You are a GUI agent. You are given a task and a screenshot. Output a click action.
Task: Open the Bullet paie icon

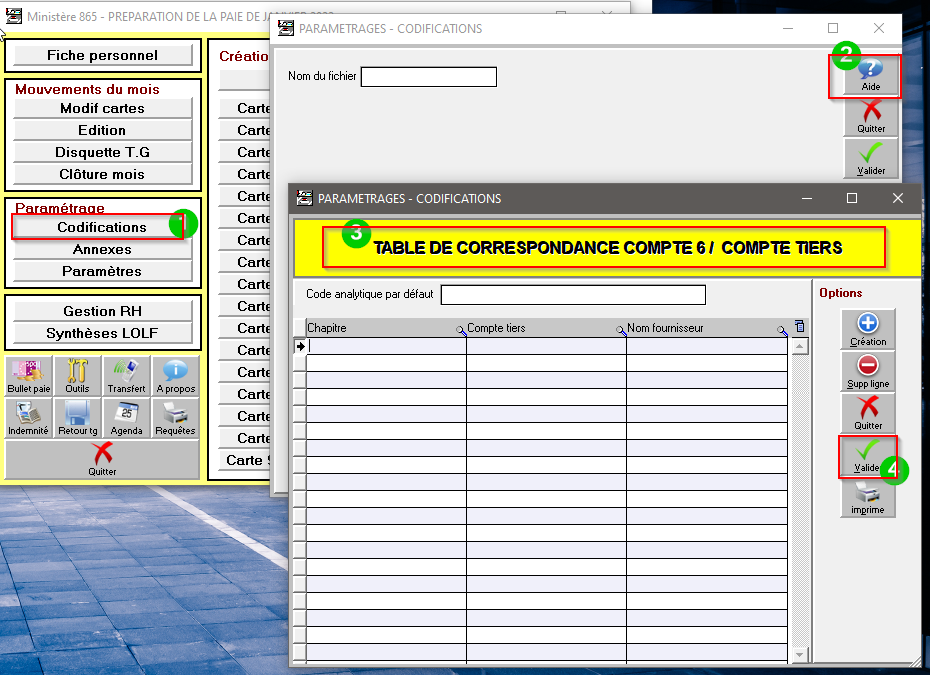28,376
